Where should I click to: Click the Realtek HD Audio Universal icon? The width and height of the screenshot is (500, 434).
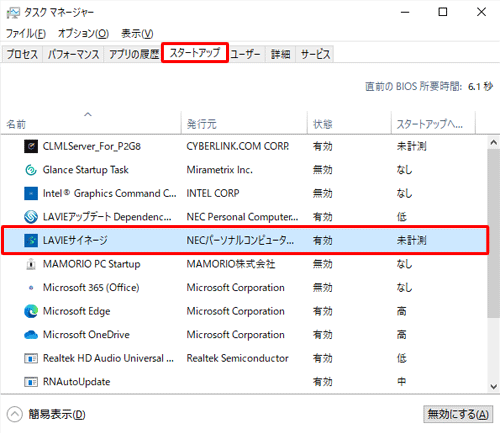coord(31,358)
